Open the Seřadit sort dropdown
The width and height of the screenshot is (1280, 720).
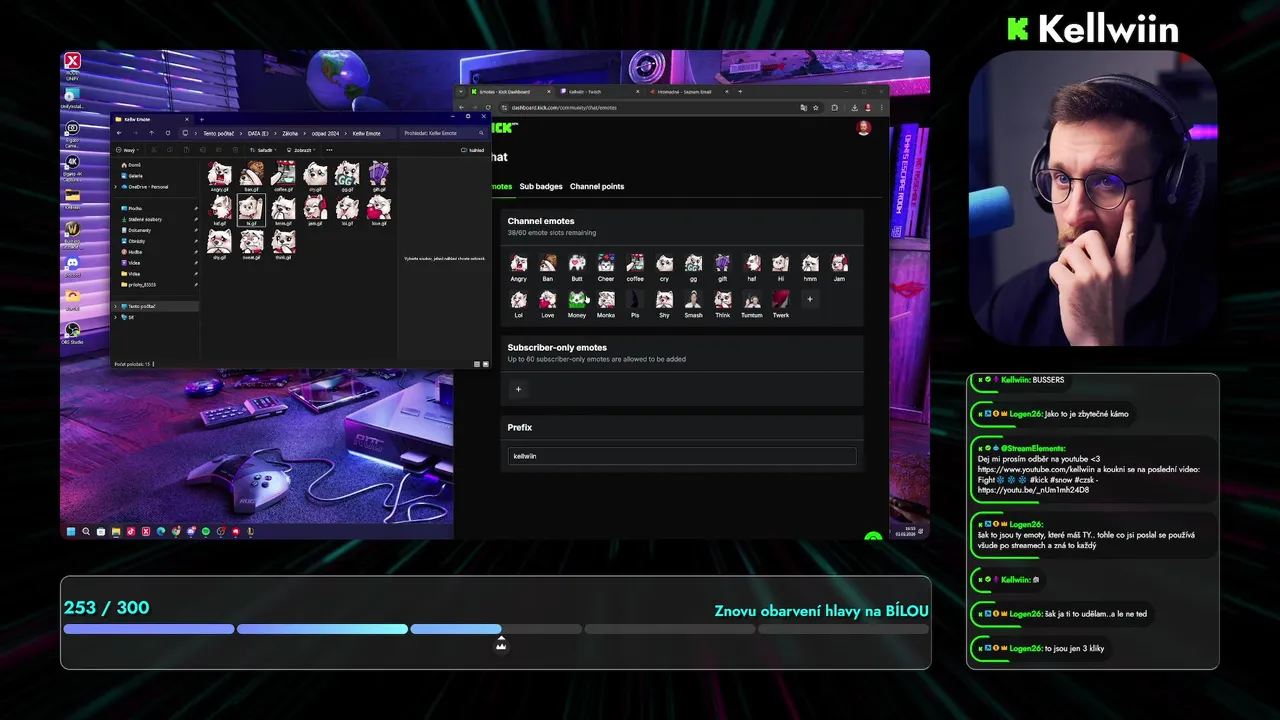pos(262,150)
